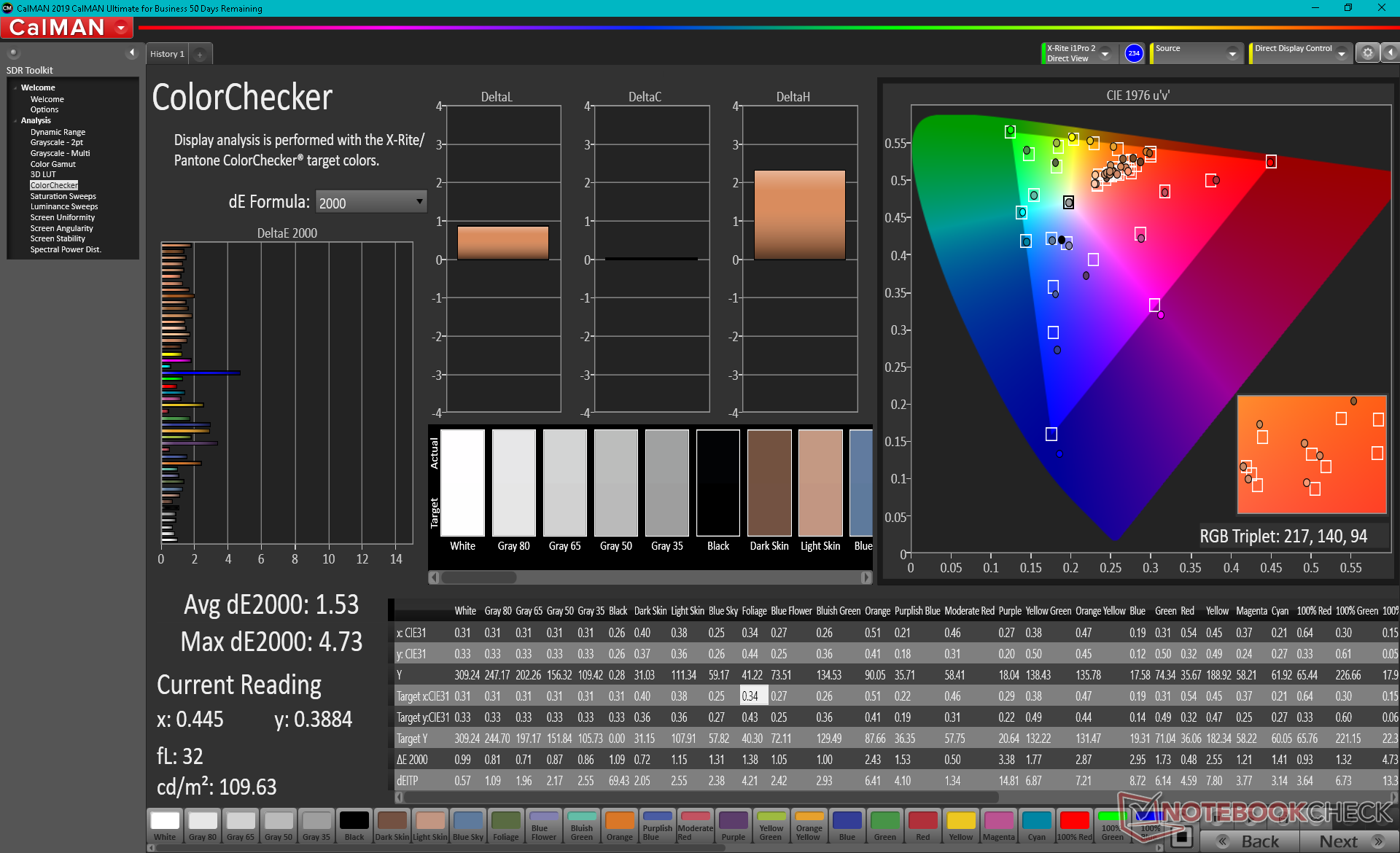Select Orange patch button
The image size is (1400, 853).
pyautogui.click(x=620, y=826)
